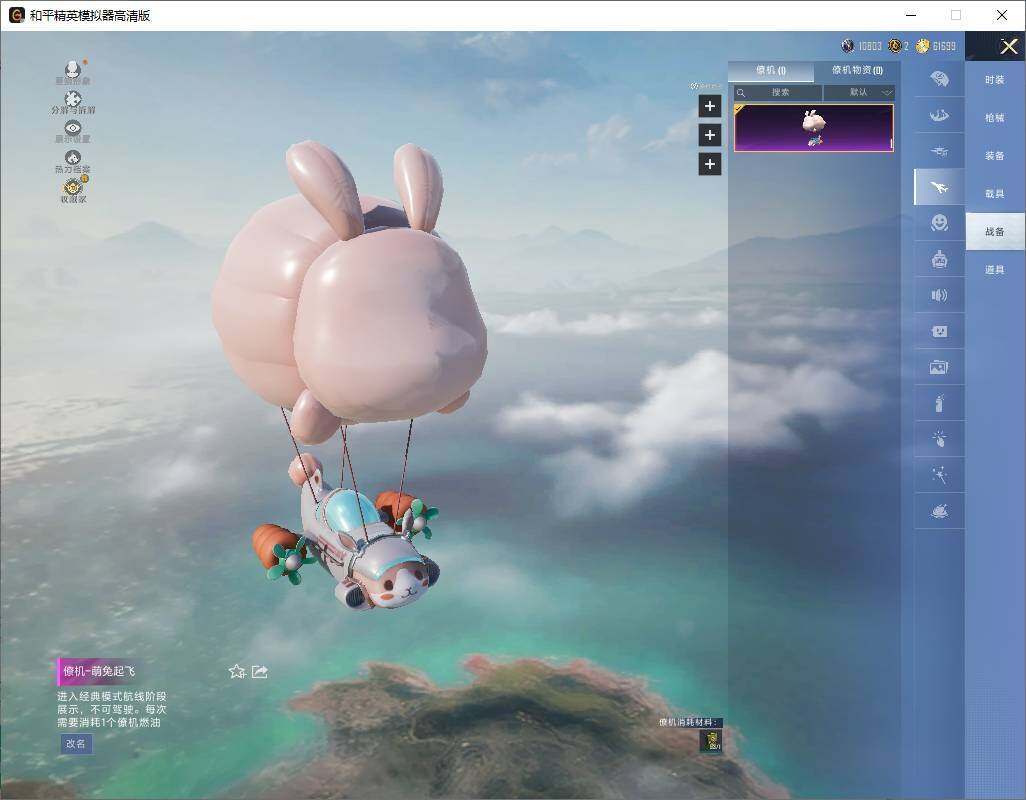
Task: Click the second plus slot button
Action: (x=710, y=135)
